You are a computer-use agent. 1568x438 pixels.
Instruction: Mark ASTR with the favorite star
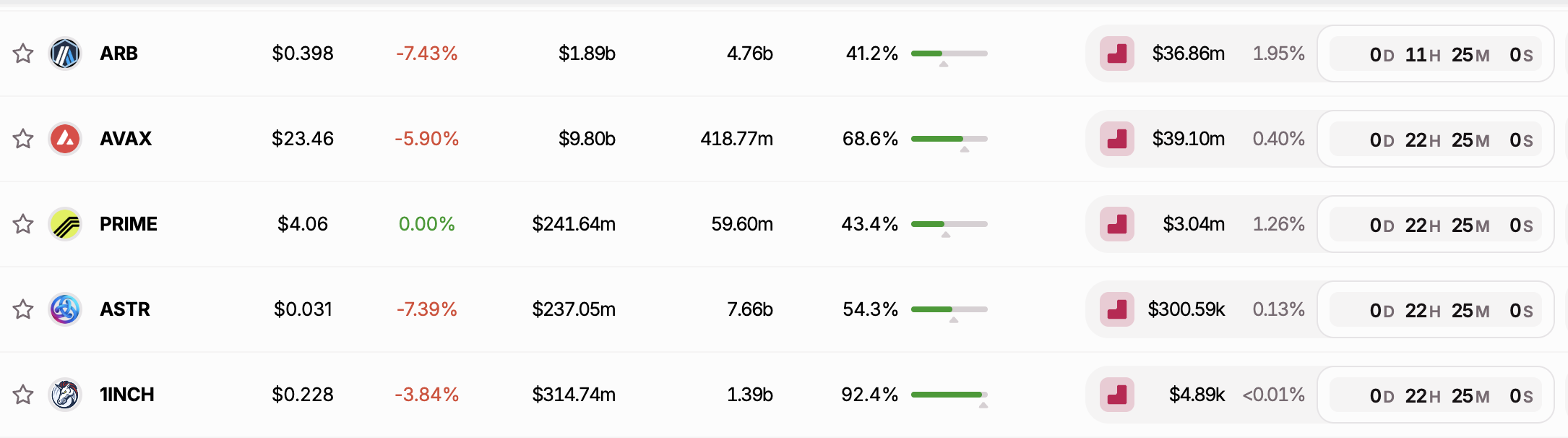tap(23, 309)
